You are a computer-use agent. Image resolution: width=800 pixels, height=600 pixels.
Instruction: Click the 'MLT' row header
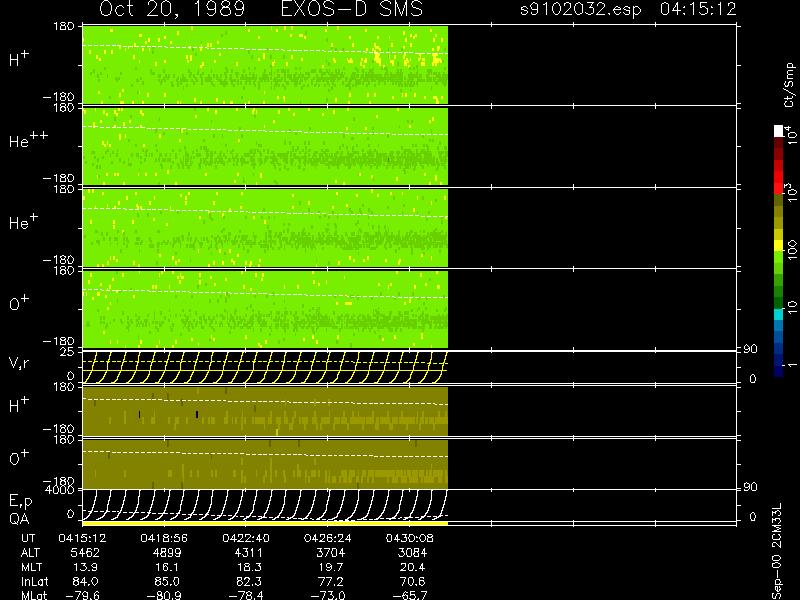31,567
